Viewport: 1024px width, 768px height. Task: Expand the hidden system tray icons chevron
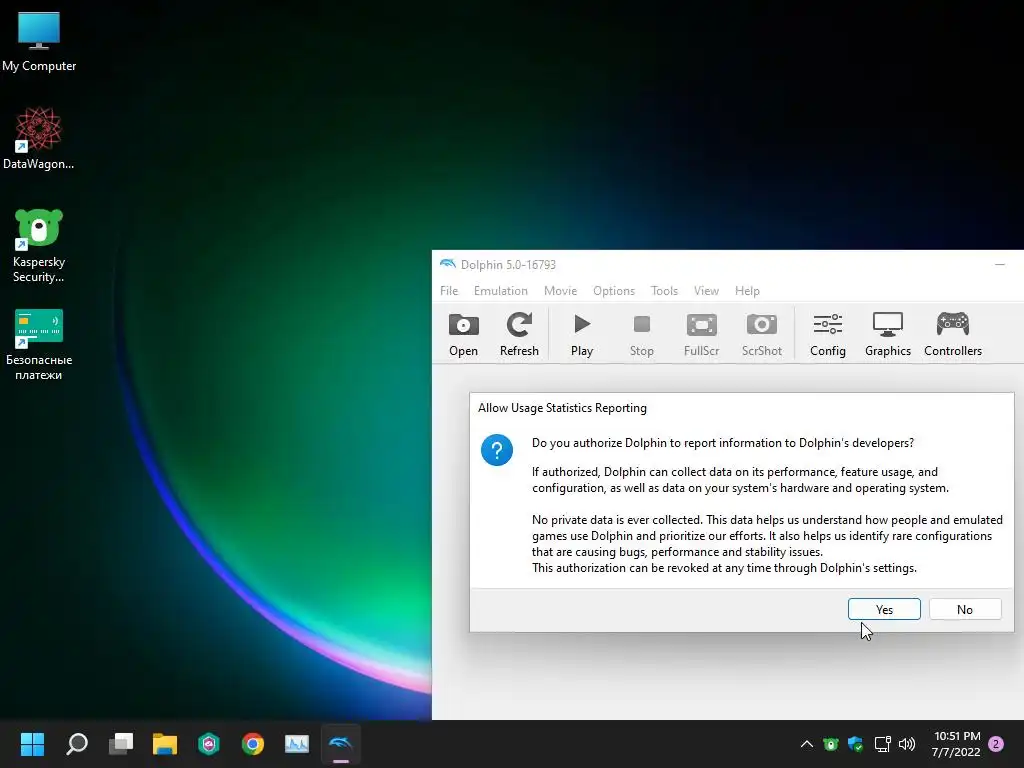807,744
